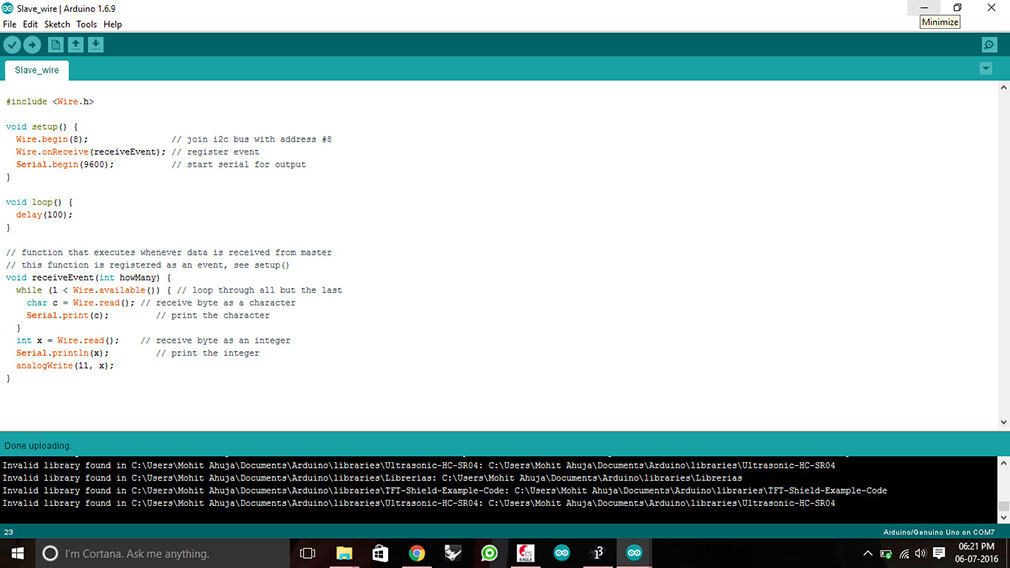Open a sketch using the up-arrow icon

(x=75, y=44)
